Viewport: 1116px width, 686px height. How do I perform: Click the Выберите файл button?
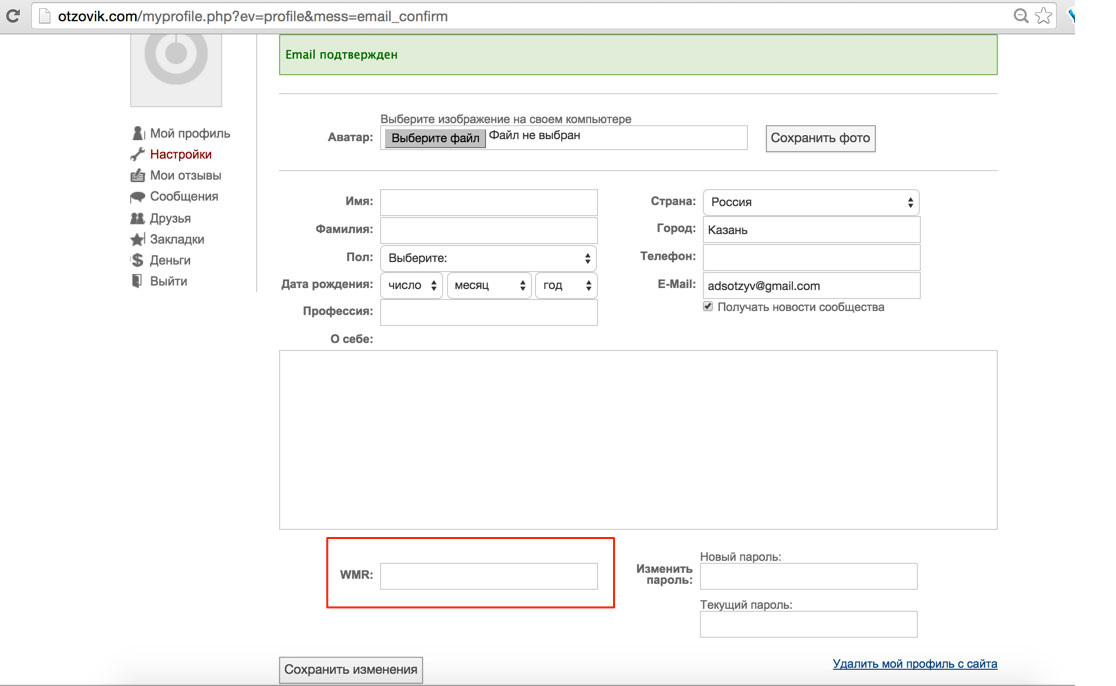435,138
